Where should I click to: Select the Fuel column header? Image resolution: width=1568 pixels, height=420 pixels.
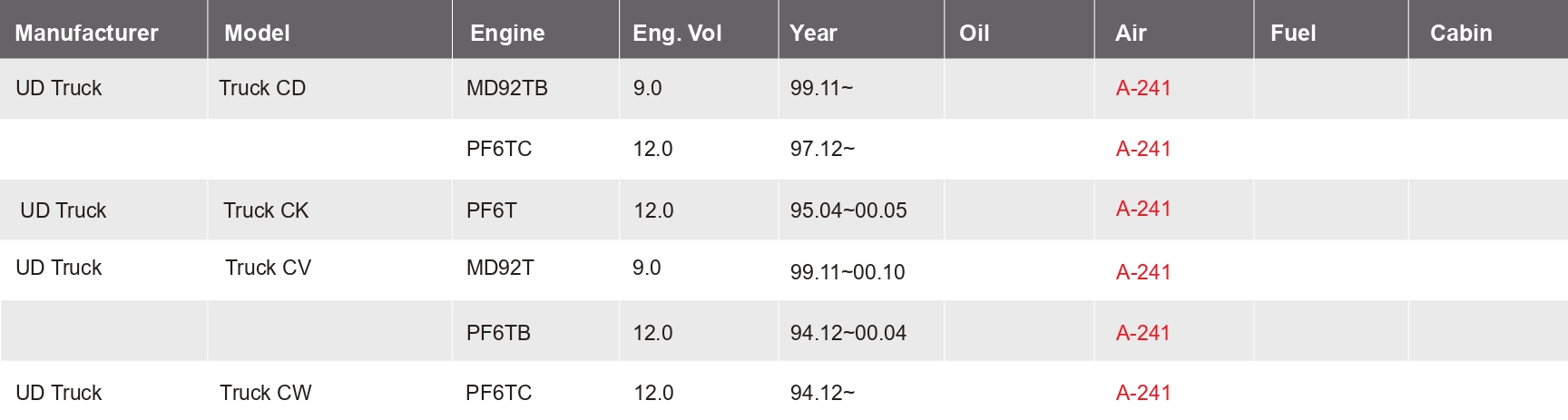pos(1293,34)
